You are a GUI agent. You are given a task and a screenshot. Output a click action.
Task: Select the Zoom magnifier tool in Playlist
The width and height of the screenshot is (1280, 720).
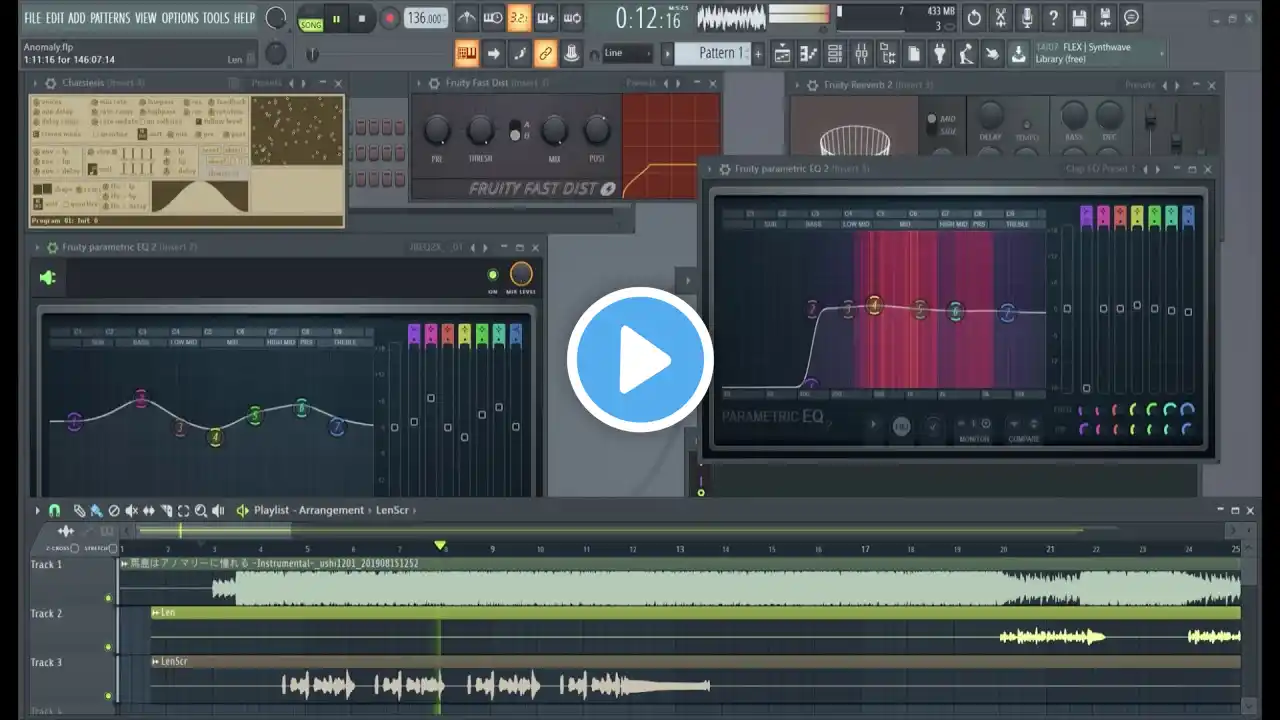click(201, 510)
